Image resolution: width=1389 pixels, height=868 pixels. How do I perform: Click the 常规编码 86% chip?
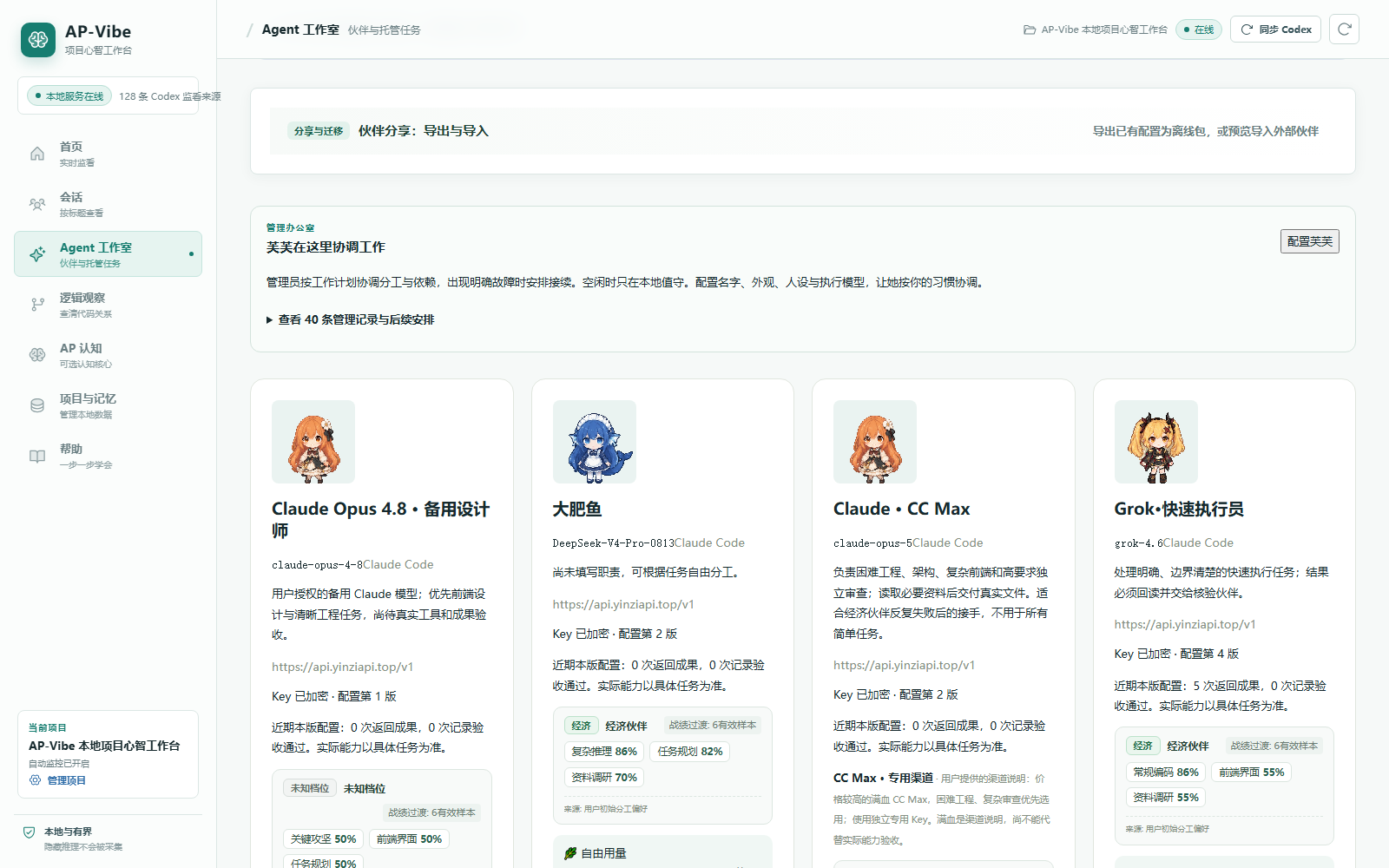(1165, 772)
